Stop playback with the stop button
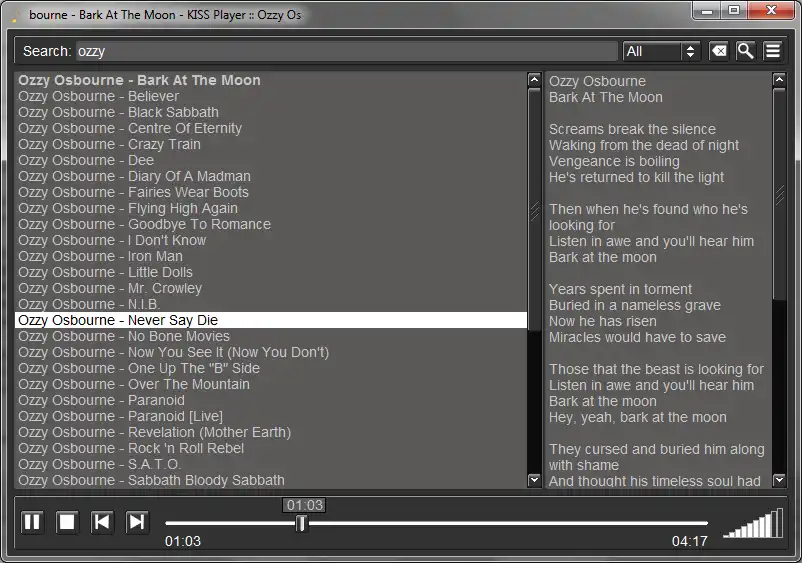 pyautogui.click(x=67, y=522)
